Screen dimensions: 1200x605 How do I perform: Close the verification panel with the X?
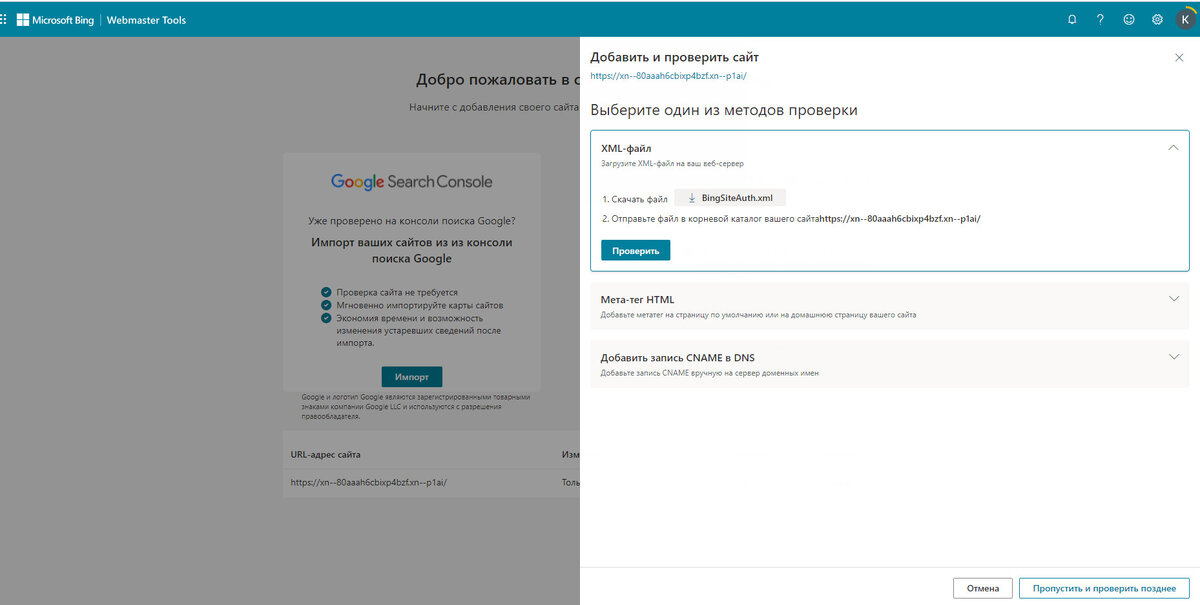pos(1178,57)
